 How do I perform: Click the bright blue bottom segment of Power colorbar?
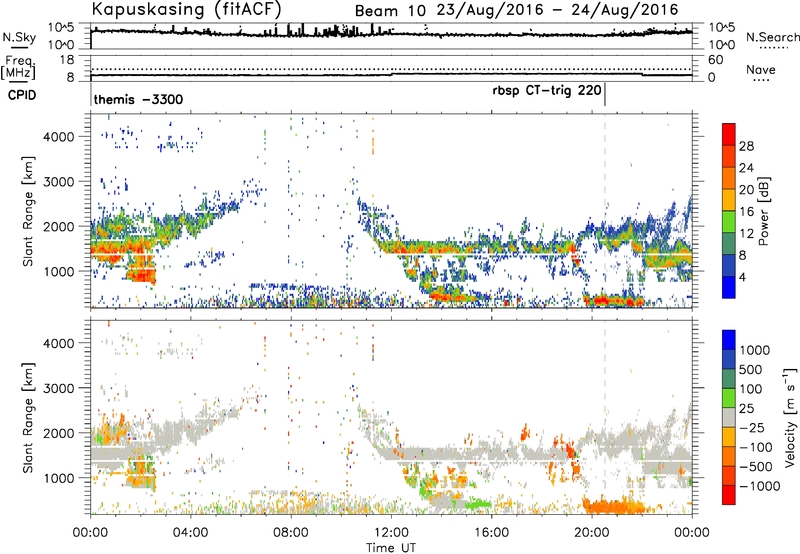pos(729,287)
